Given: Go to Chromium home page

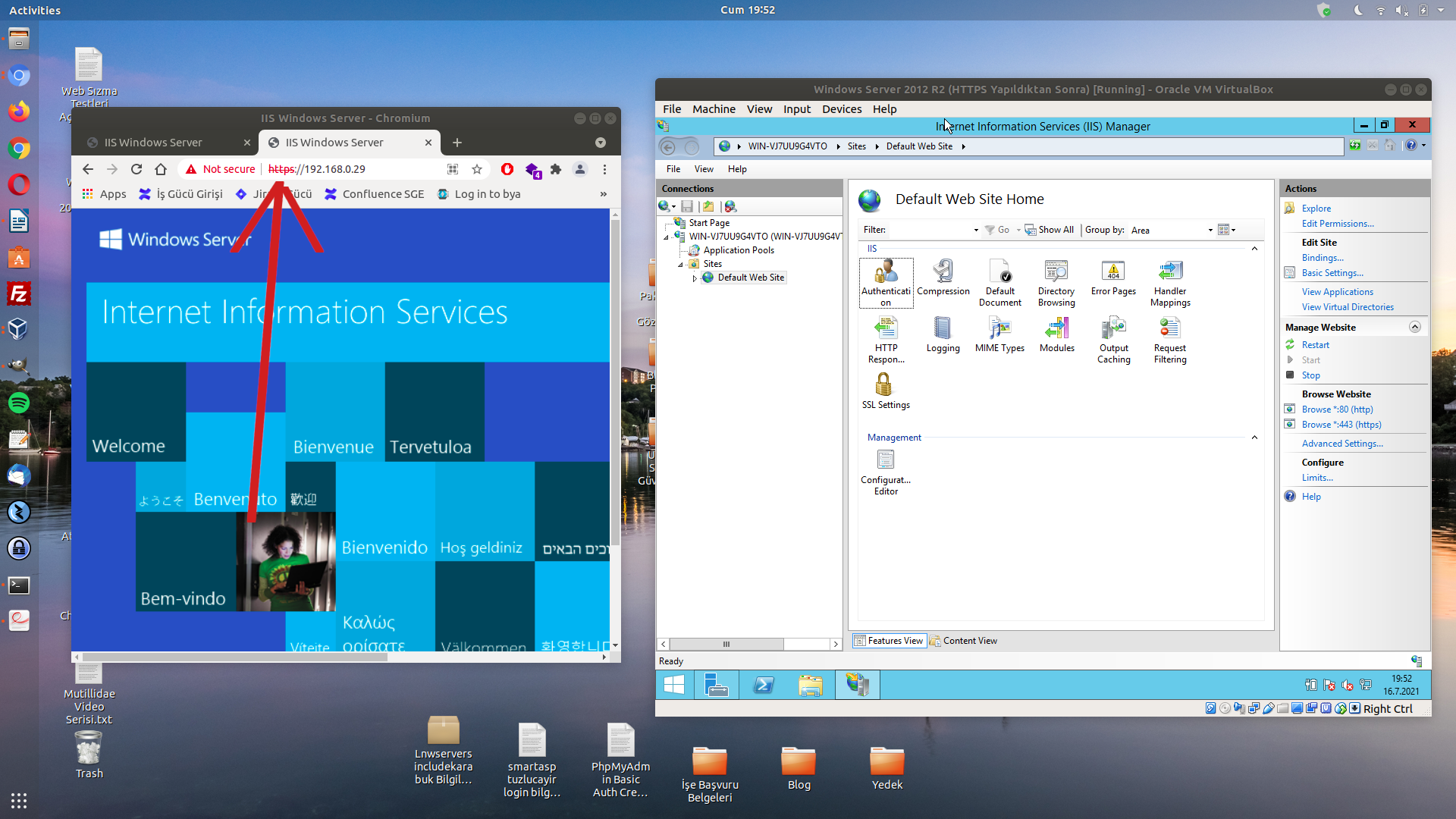Looking at the screenshot, I should pyautogui.click(x=161, y=169).
